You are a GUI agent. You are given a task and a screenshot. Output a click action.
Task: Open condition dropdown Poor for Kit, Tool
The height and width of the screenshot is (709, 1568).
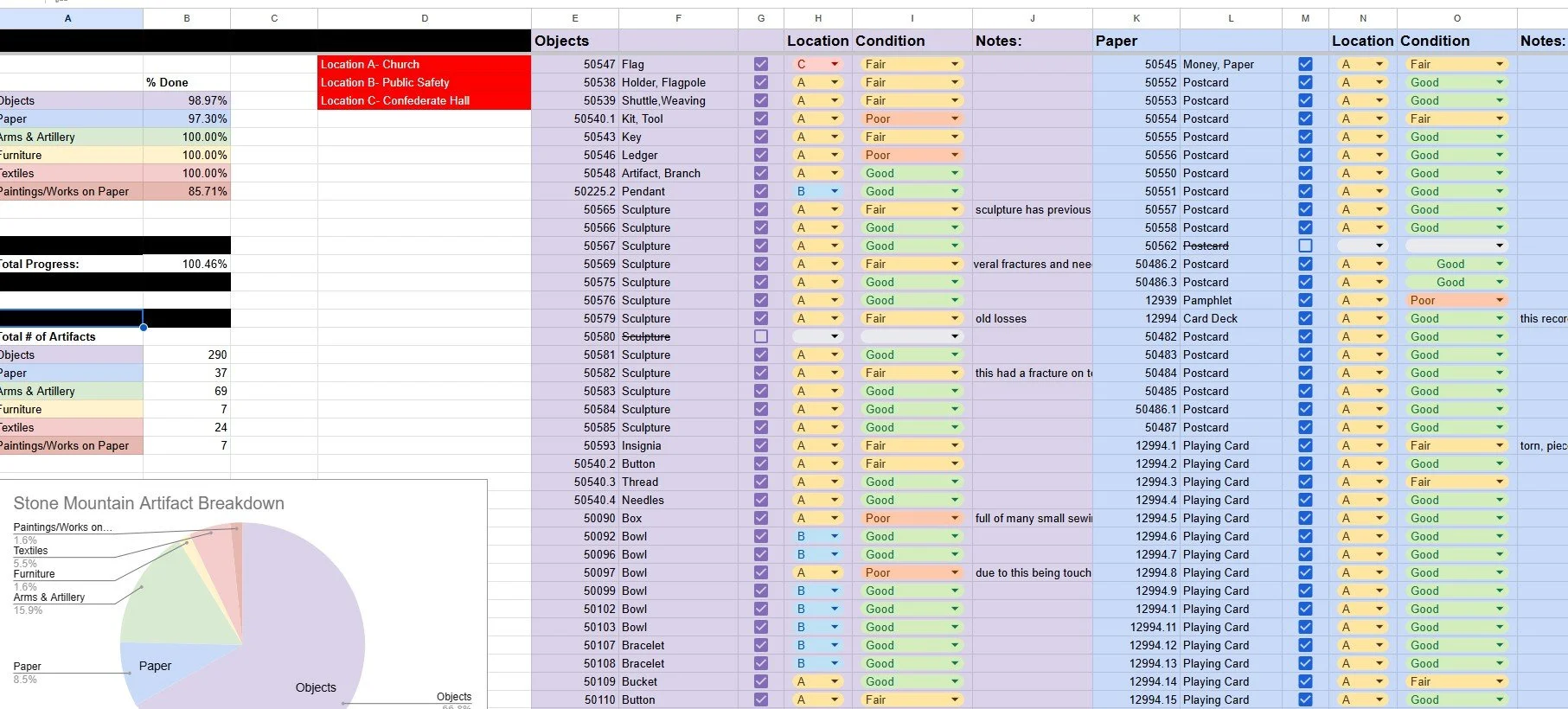[912, 118]
